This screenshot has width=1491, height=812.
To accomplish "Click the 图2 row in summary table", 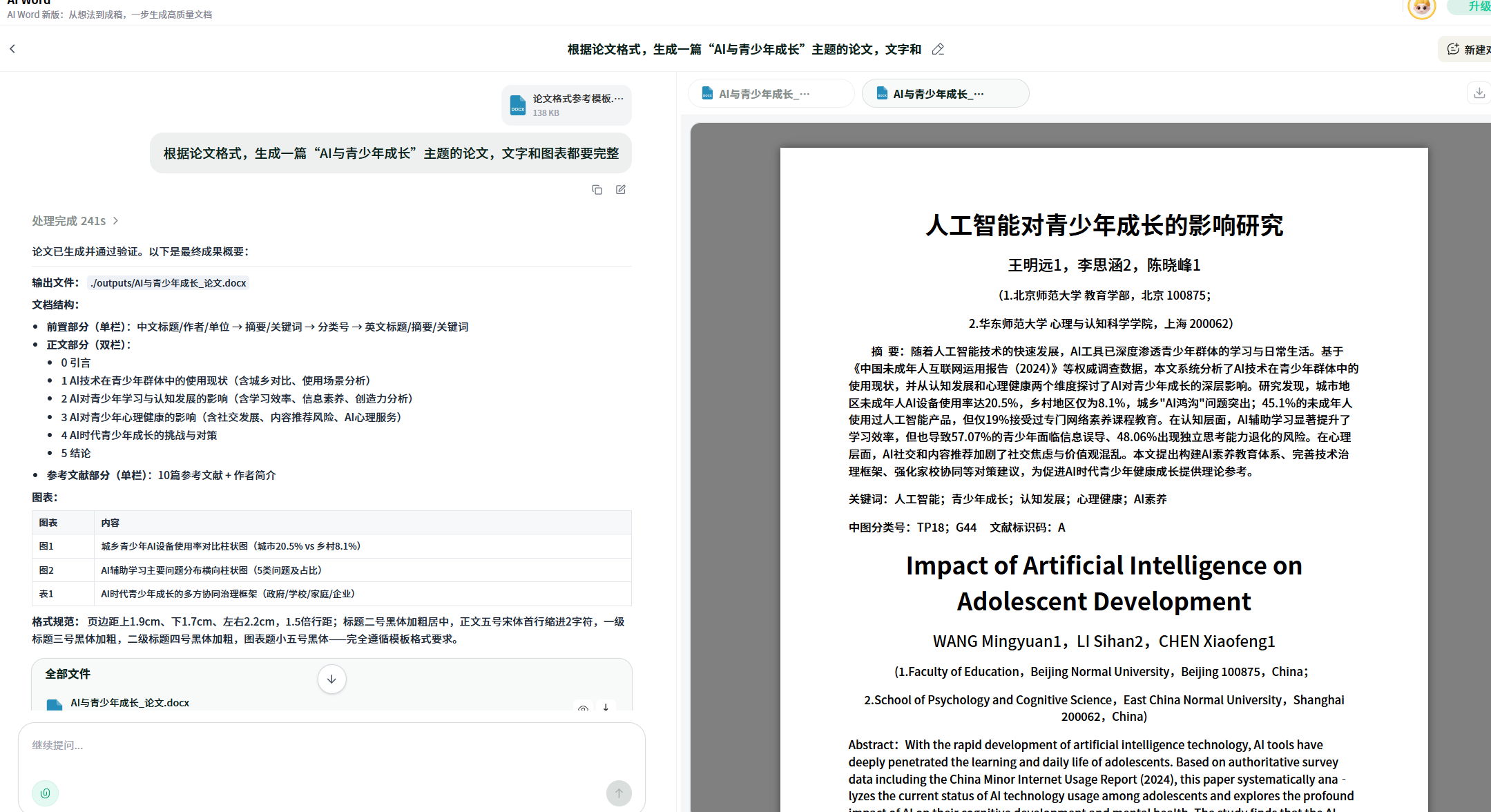I will [x=331, y=570].
